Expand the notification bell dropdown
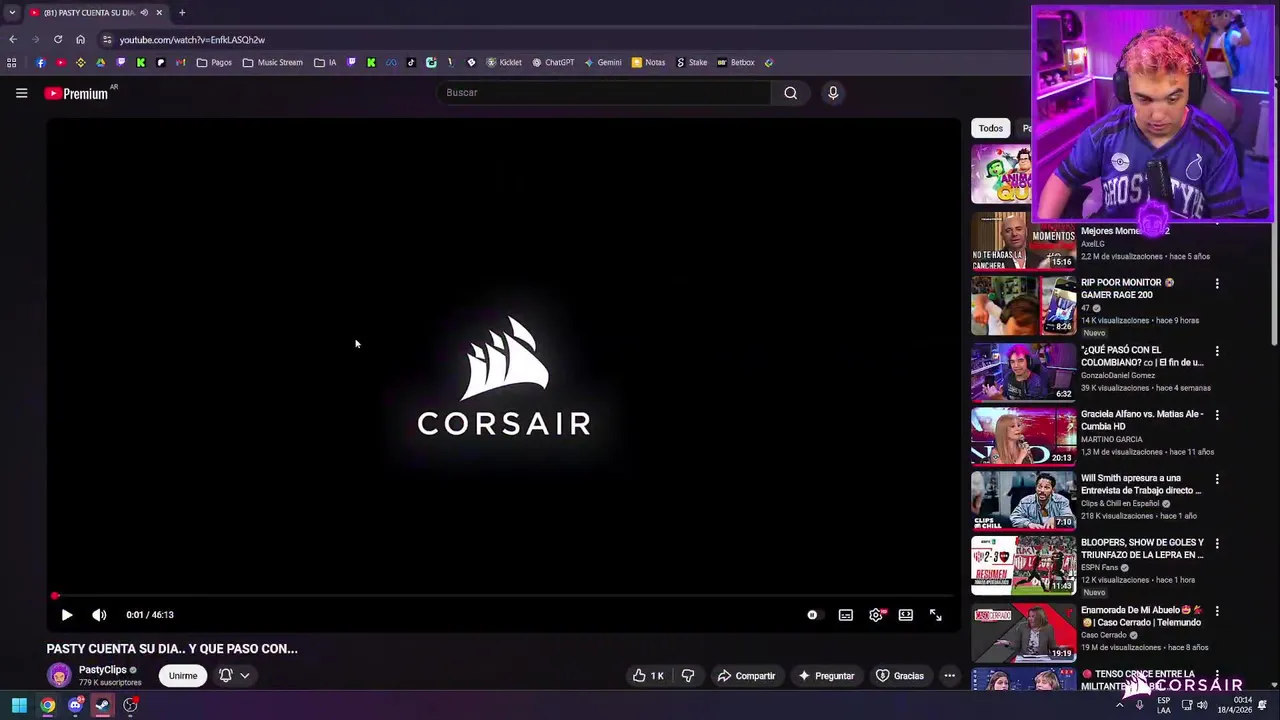The width and height of the screenshot is (1280, 720). [235, 676]
